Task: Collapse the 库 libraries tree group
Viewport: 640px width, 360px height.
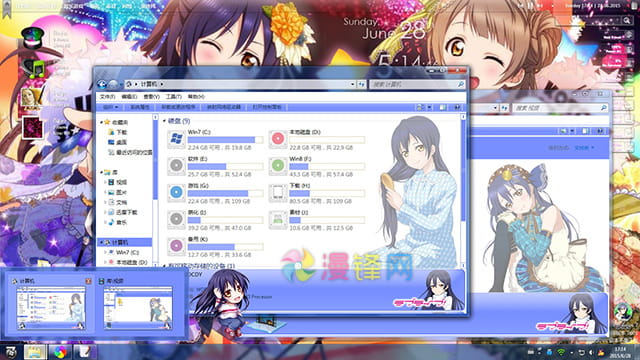Action: click(x=101, y=172)
